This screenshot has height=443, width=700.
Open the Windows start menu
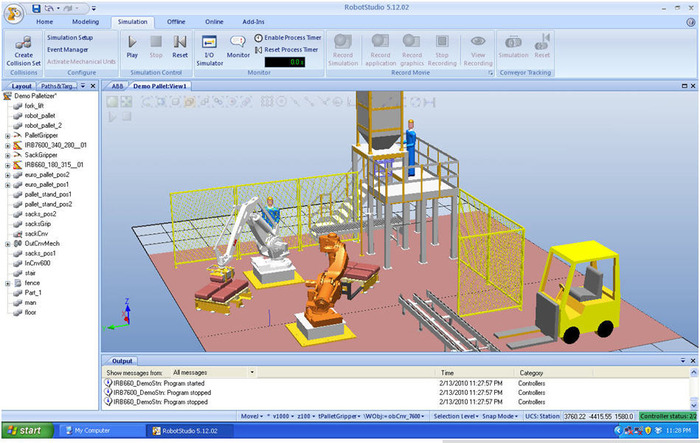point(27,430)
